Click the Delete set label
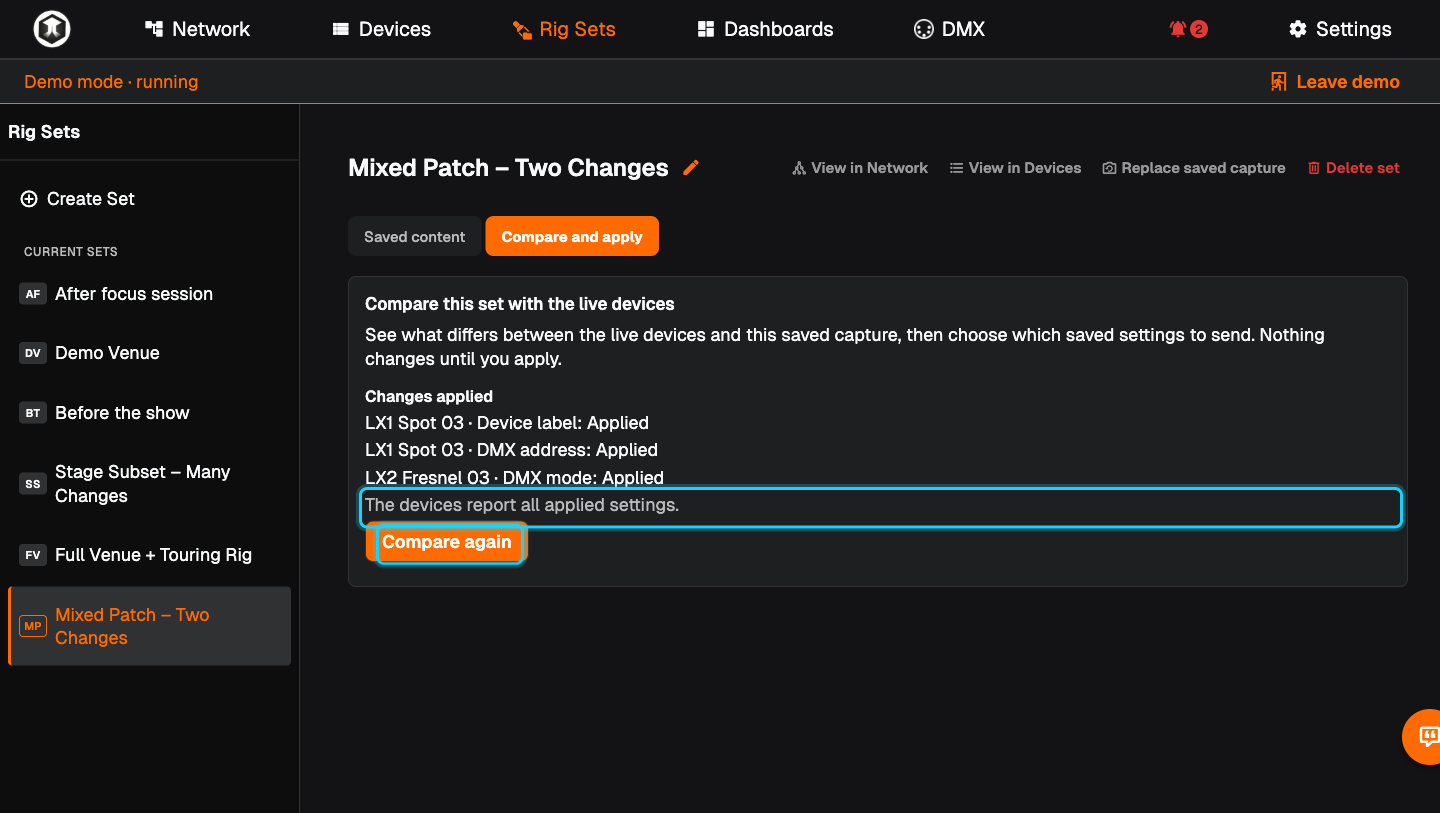 pyautogui.click(x=1363, y=168)
